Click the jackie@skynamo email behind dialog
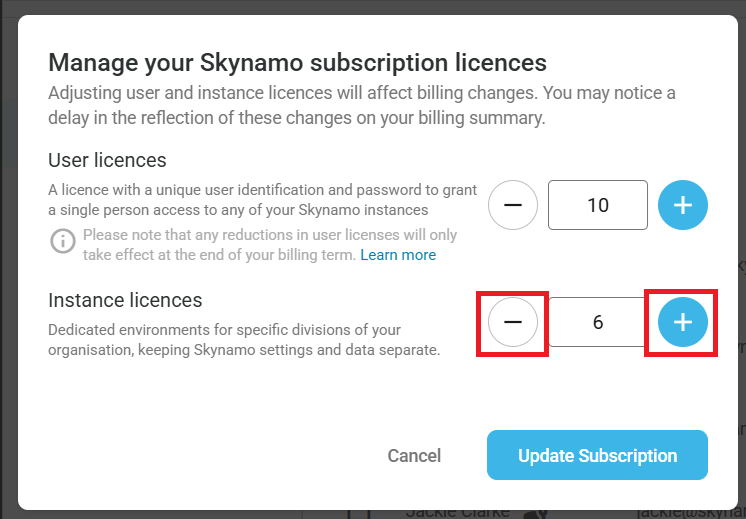The image size is (746, 519). [x=690, y=513]
